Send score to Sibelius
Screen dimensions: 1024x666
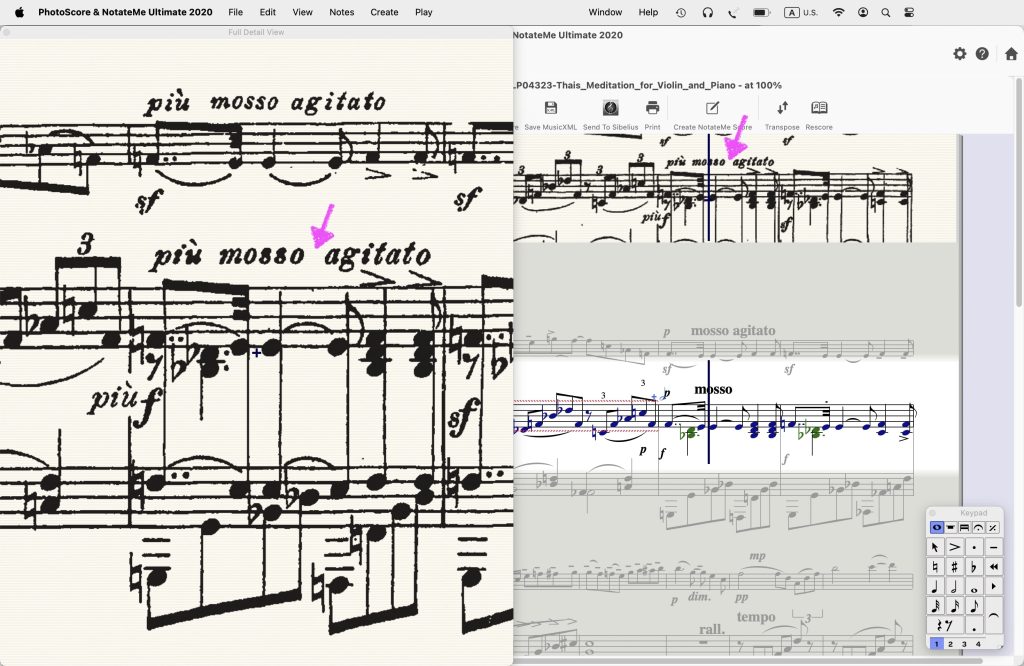click(x=610, y=108)
